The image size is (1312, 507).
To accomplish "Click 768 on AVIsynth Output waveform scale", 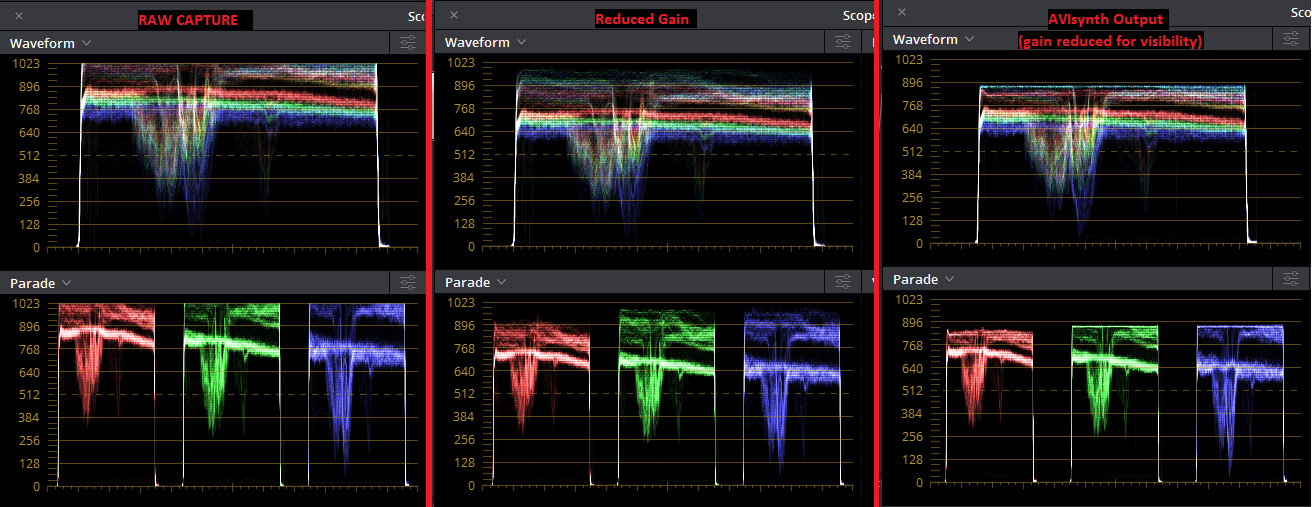I will pyautogui.click(x=914, y=106).
